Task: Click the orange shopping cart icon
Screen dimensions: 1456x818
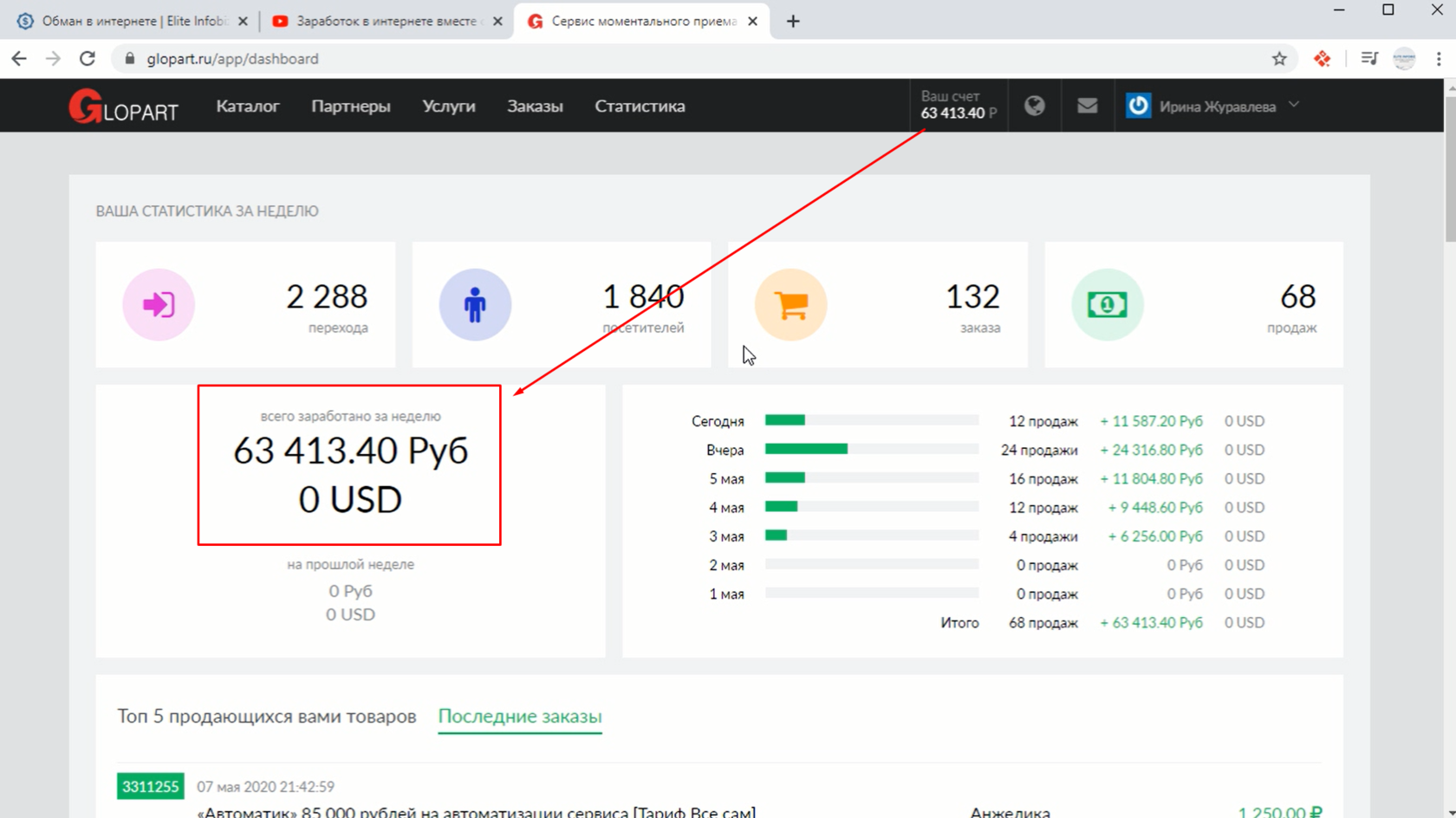Action: point(790,304)
